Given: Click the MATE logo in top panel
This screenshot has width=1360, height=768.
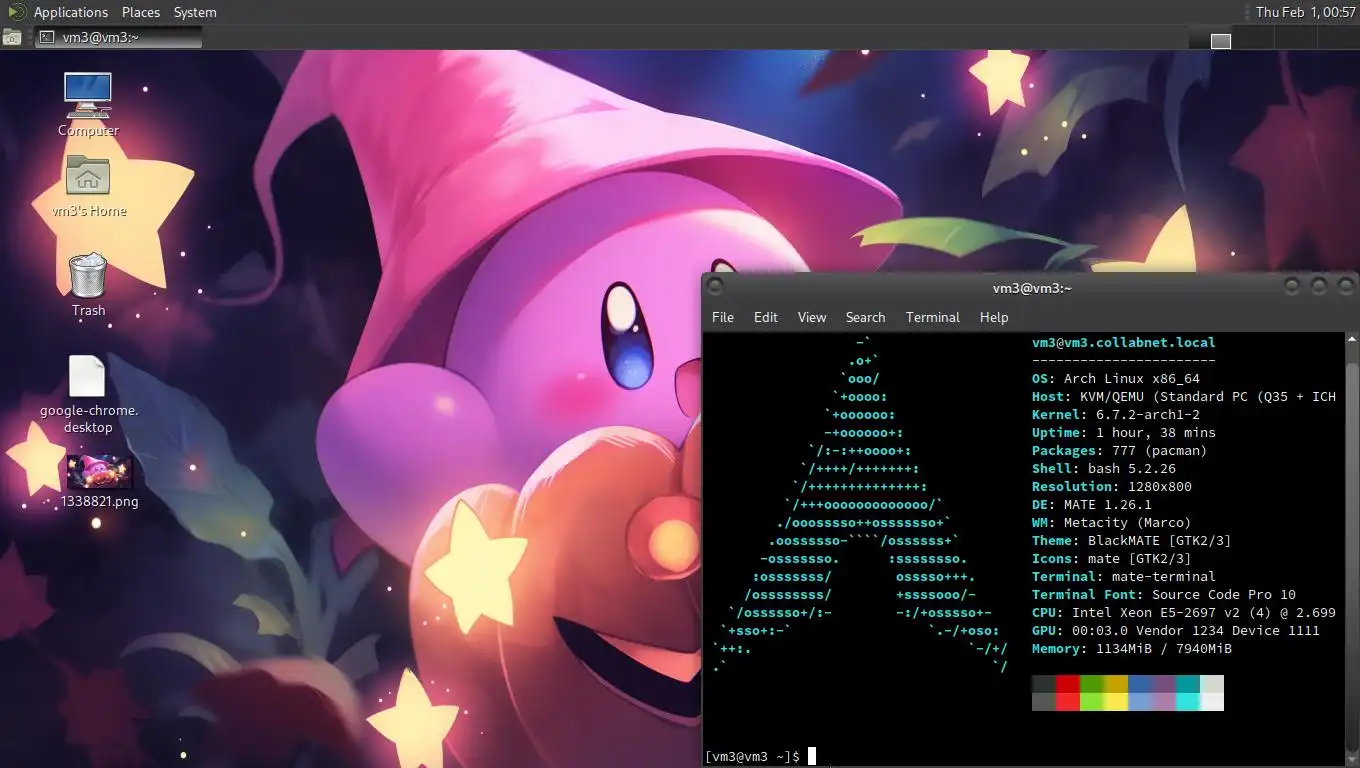Looking at the screenshot, I should coord(16,12).
